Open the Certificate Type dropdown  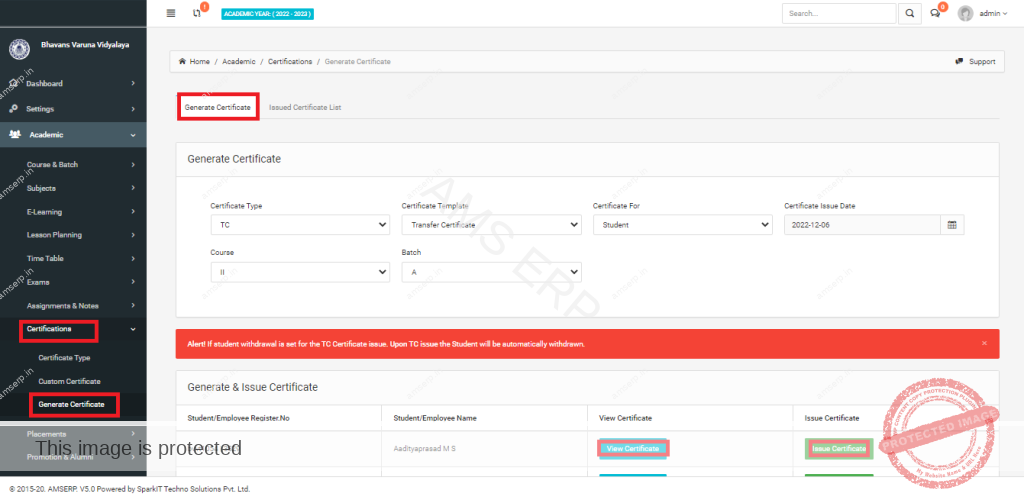click(x=300, y=225)
